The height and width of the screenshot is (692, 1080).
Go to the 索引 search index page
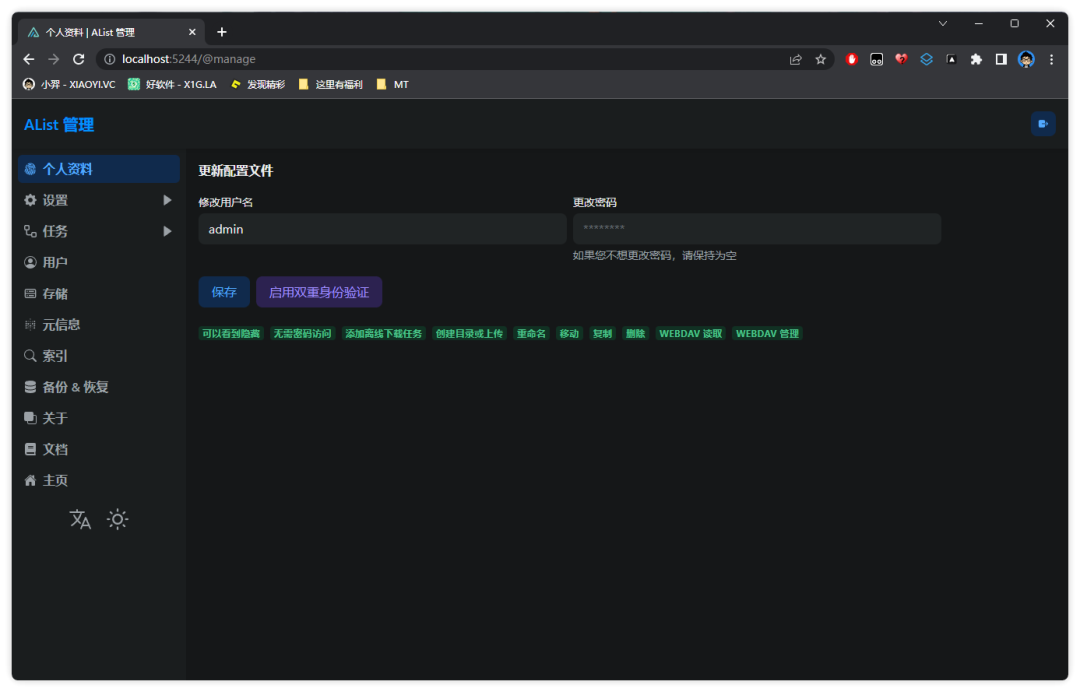(x=55, y=356)
